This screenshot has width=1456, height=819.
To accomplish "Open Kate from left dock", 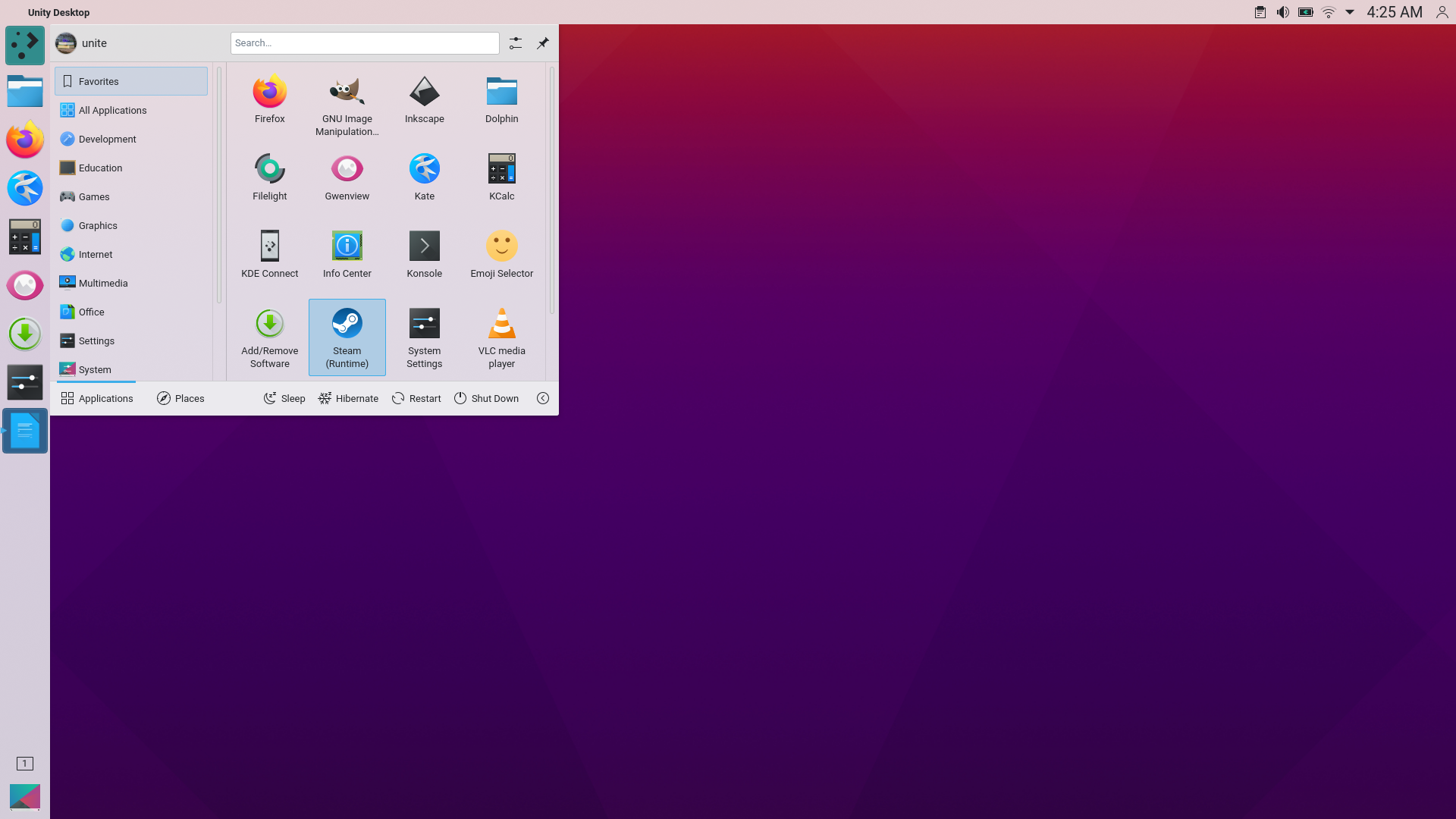I will [x=25, y=188].
